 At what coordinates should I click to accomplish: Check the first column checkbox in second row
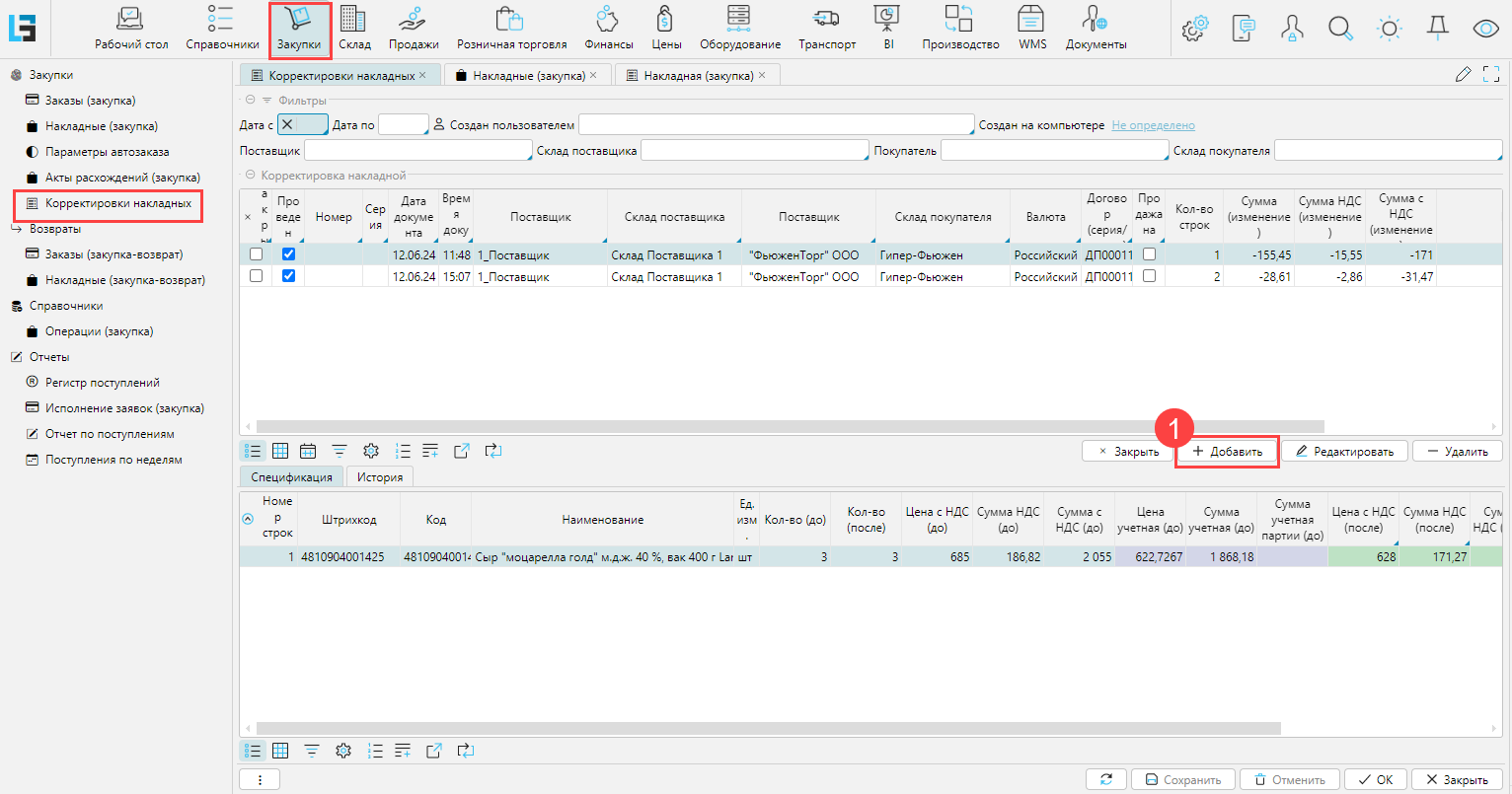click(257, 276)
